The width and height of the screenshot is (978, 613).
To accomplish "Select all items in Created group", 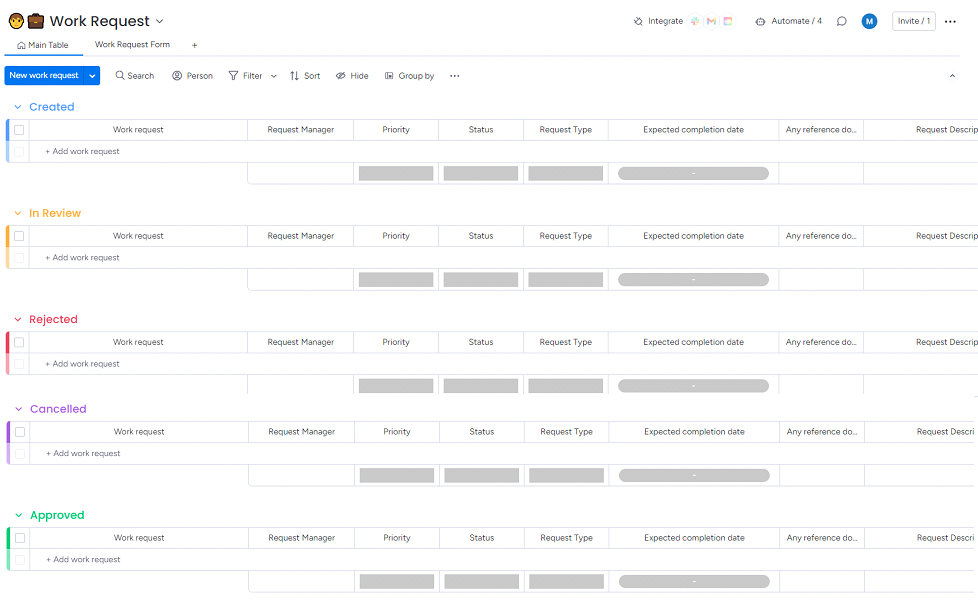I will [19, 130].
